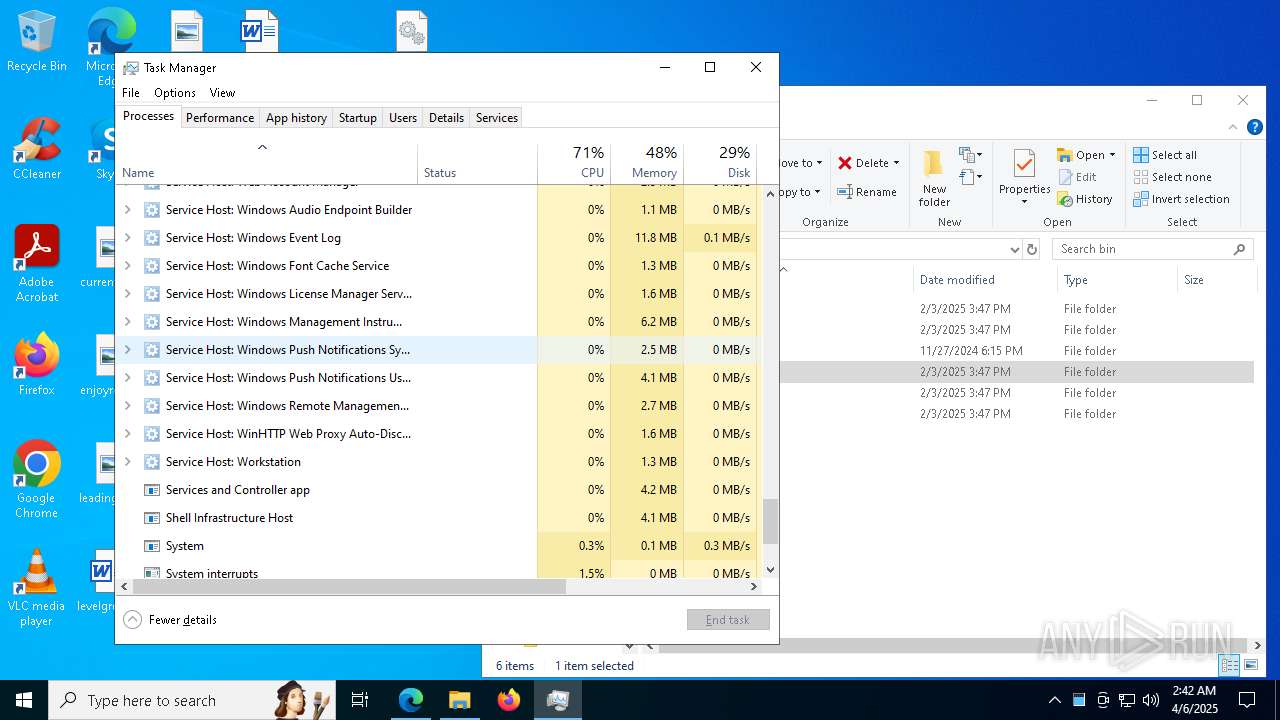Expand Service Host: Windows Remote Management row
Image resolution: width=1280 pixels, height=720 pixels.
pos(127,406)
